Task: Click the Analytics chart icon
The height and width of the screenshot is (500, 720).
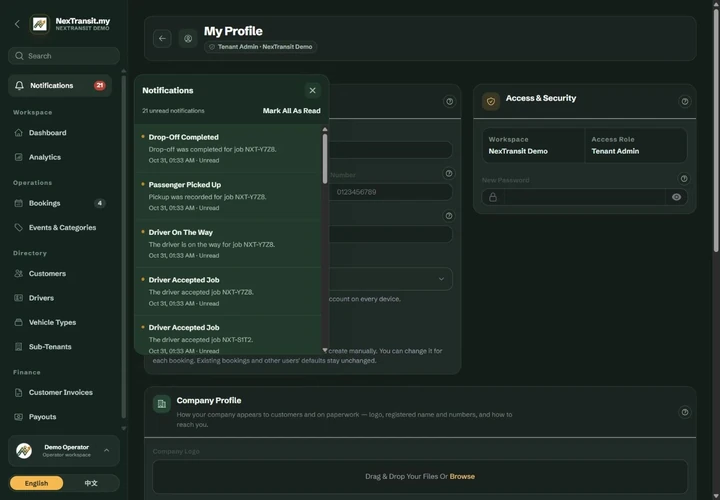Action: click(x=18, y=157)
